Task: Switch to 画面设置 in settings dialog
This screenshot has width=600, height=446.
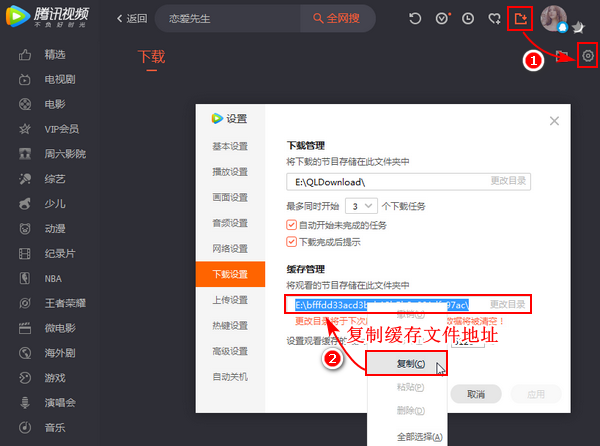Action: (230, 197)
